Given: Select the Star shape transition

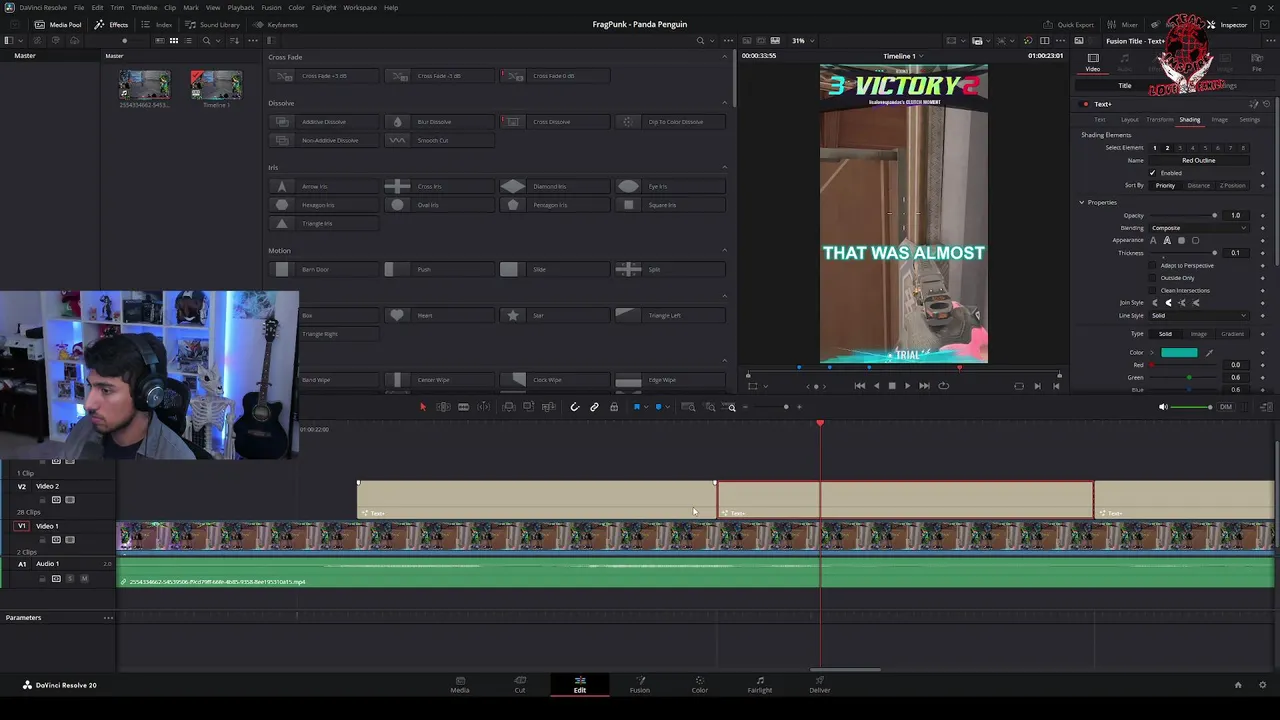Looking at the screenshot, I should (553, 316).
